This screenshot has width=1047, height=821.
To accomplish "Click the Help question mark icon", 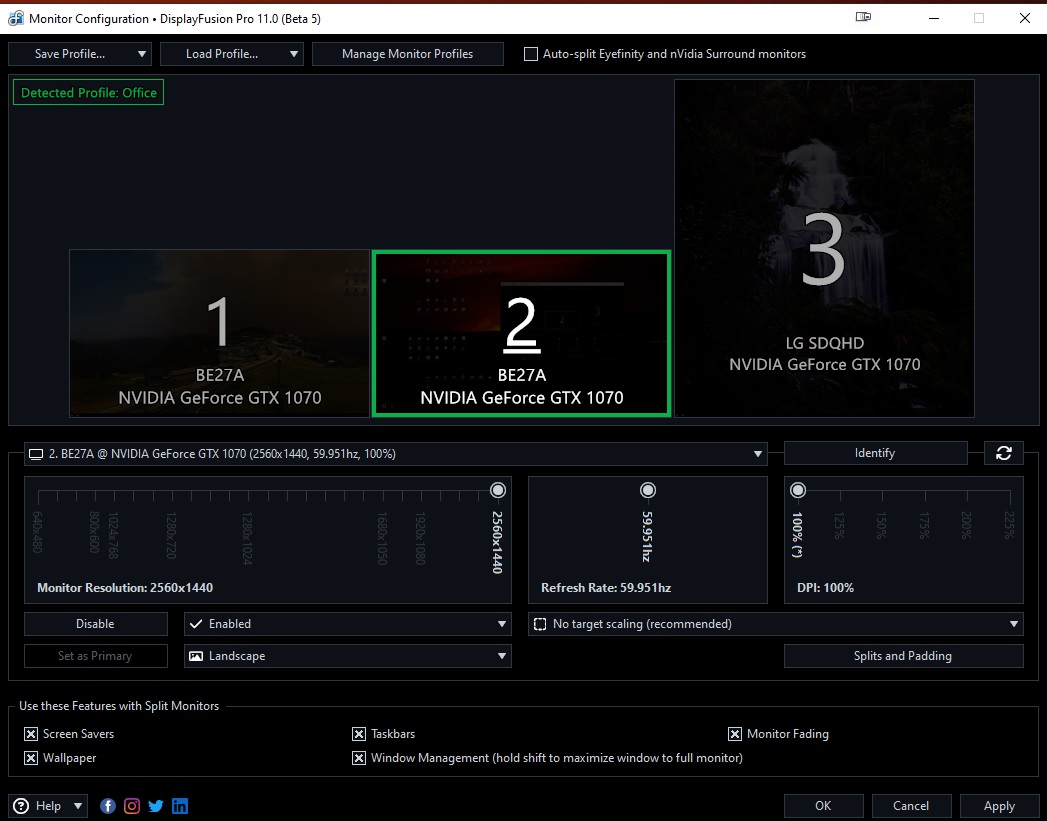I will (22, 806).
